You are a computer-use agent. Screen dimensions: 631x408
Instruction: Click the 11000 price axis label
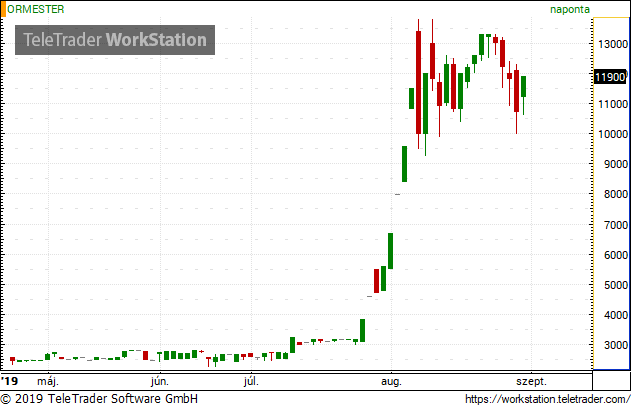[613, 104]
